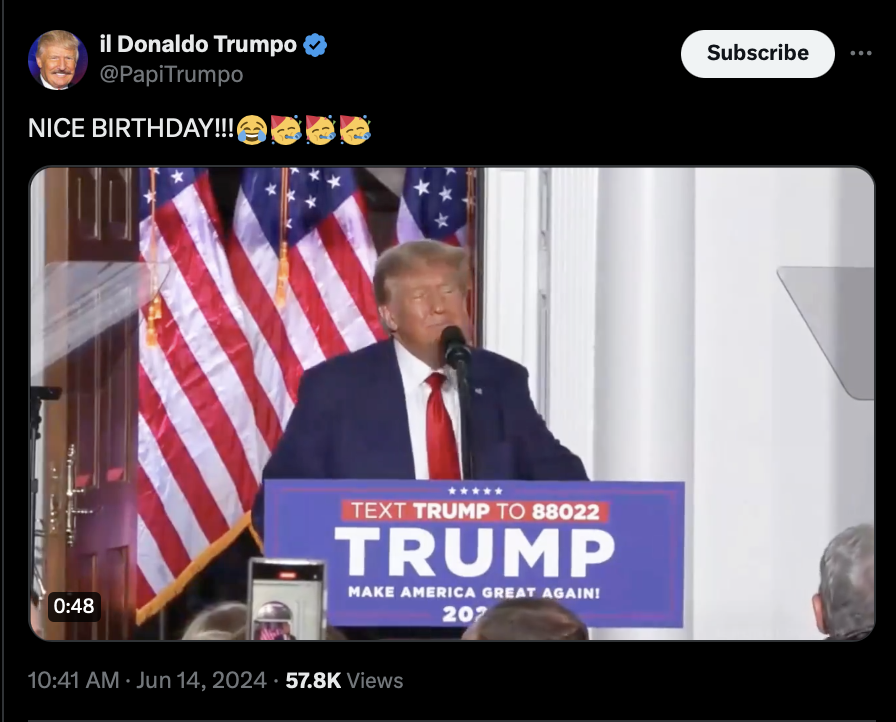This screenshot has height=722, width=896.
Task: Click the middle party-hat face emoji
Action: [x=321, y=130]
